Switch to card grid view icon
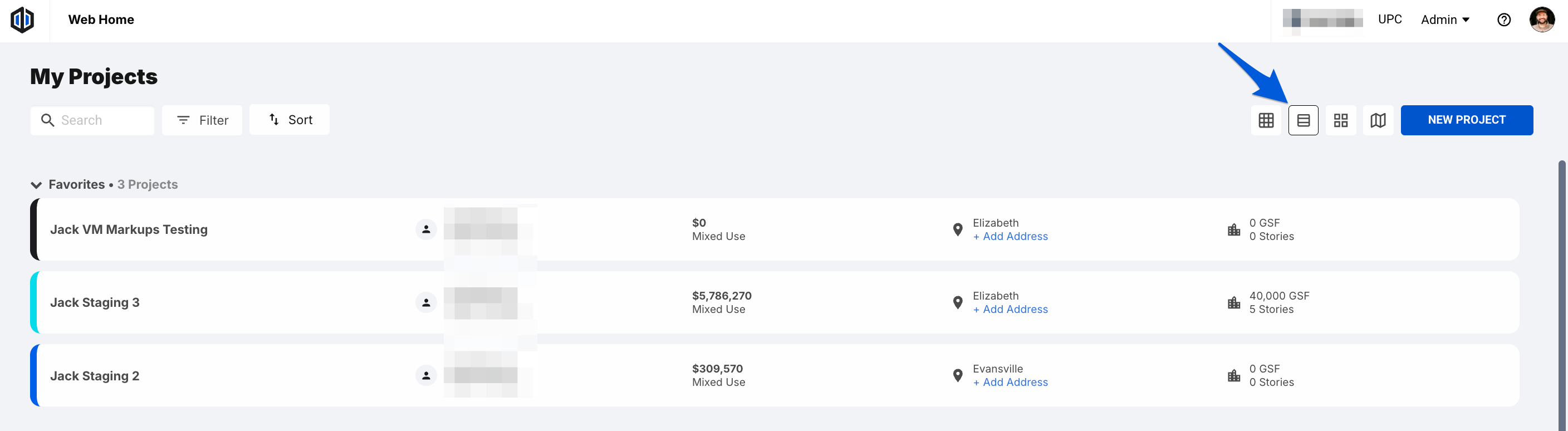The height and width of the screenshot is (431, 1568). (x=1340, y=120)
